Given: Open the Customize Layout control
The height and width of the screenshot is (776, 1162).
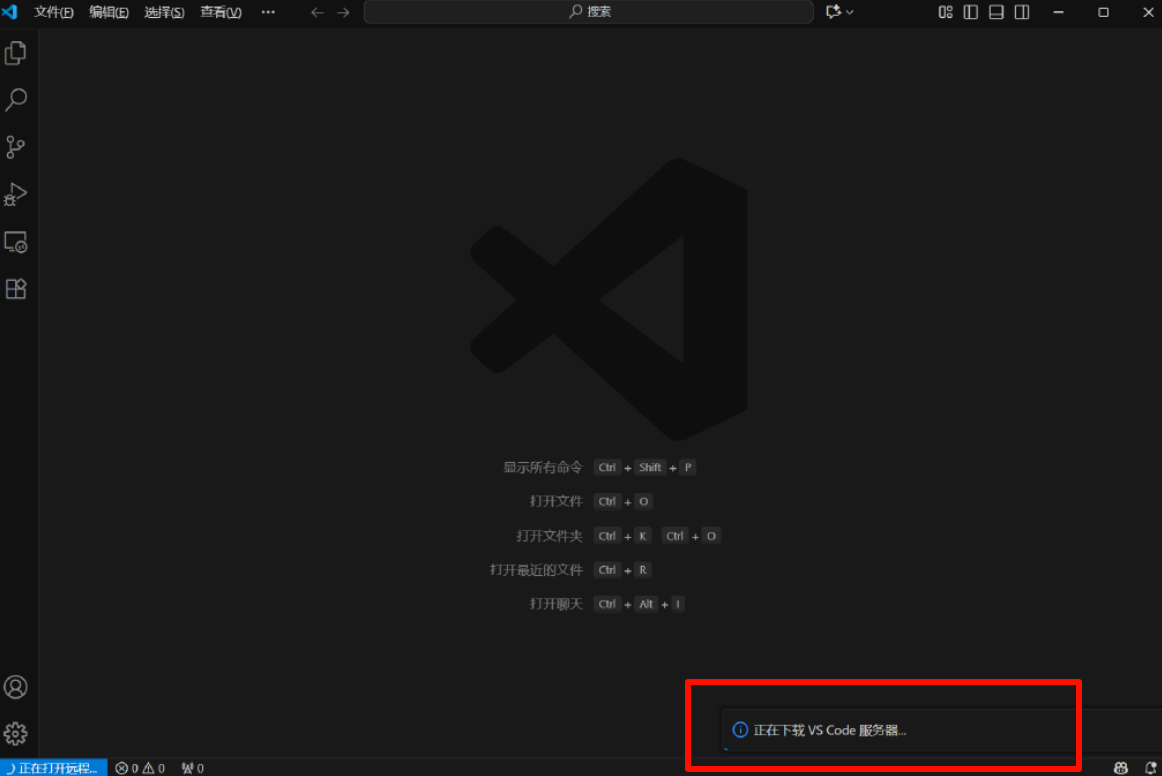Looking at the screenshot, I should pyautogui.click(x=946, y=12).
